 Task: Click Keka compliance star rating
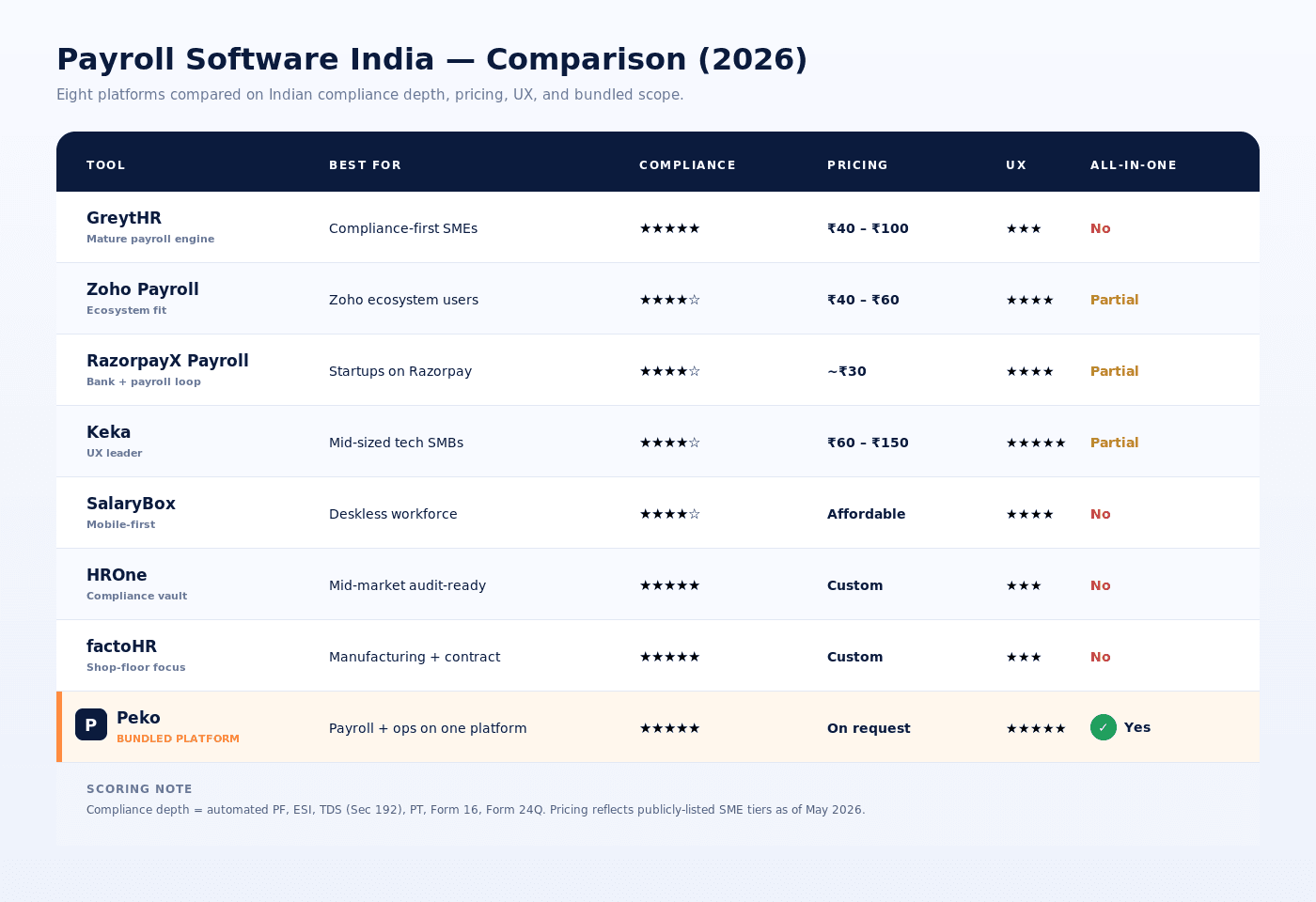click(669, 443)
